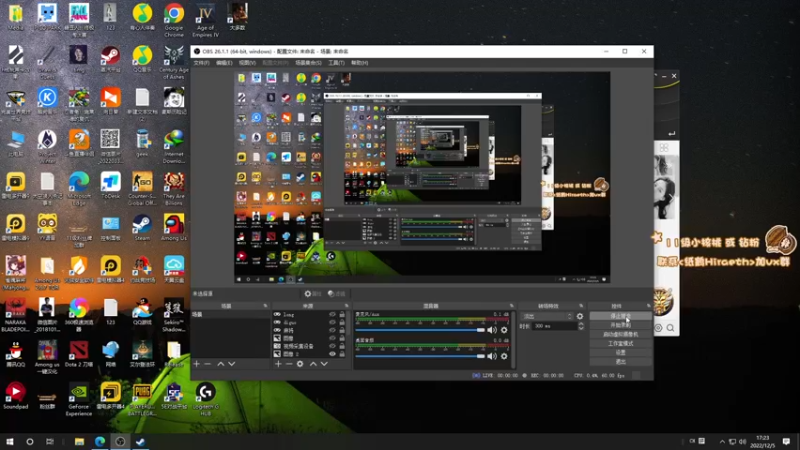Add a new source with the plus icon
Image resolution: width=800 pixels, height=450 pixels.
tap(278, 364)
